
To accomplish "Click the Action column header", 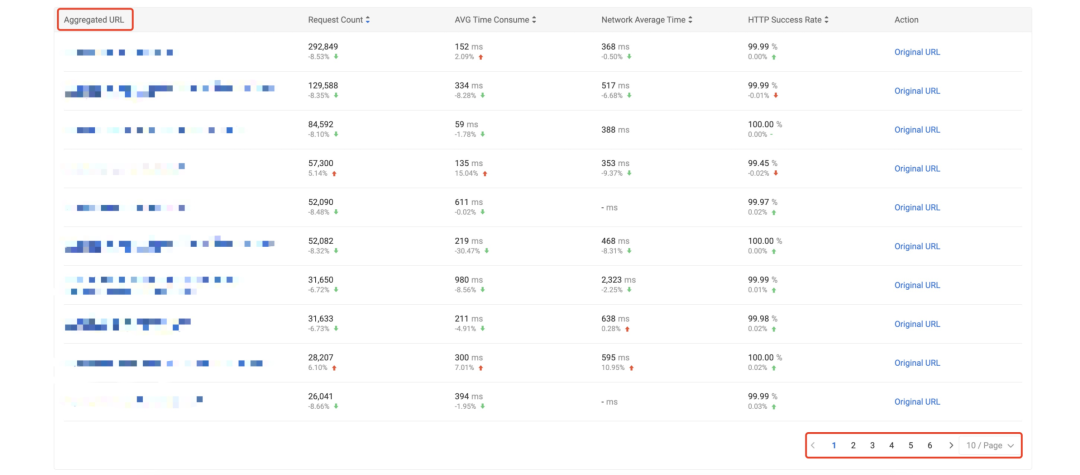I will click(x=906, y=20).
